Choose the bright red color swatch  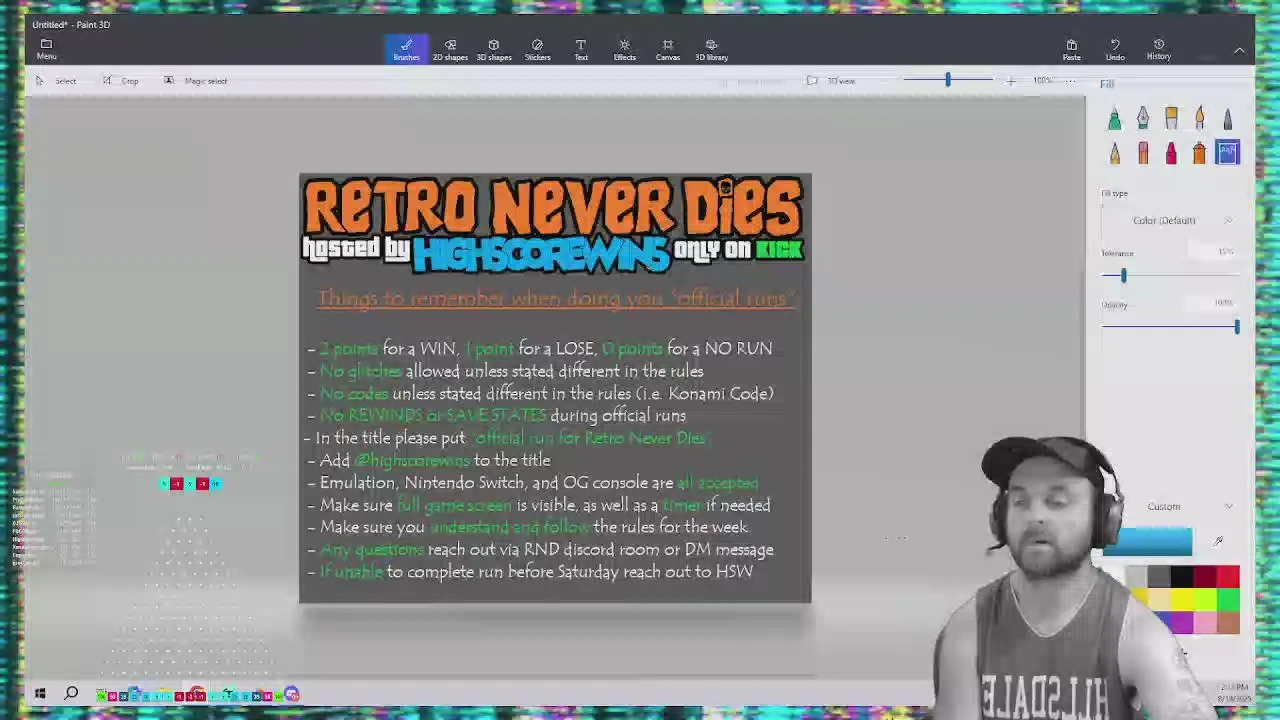[1228, 577]
